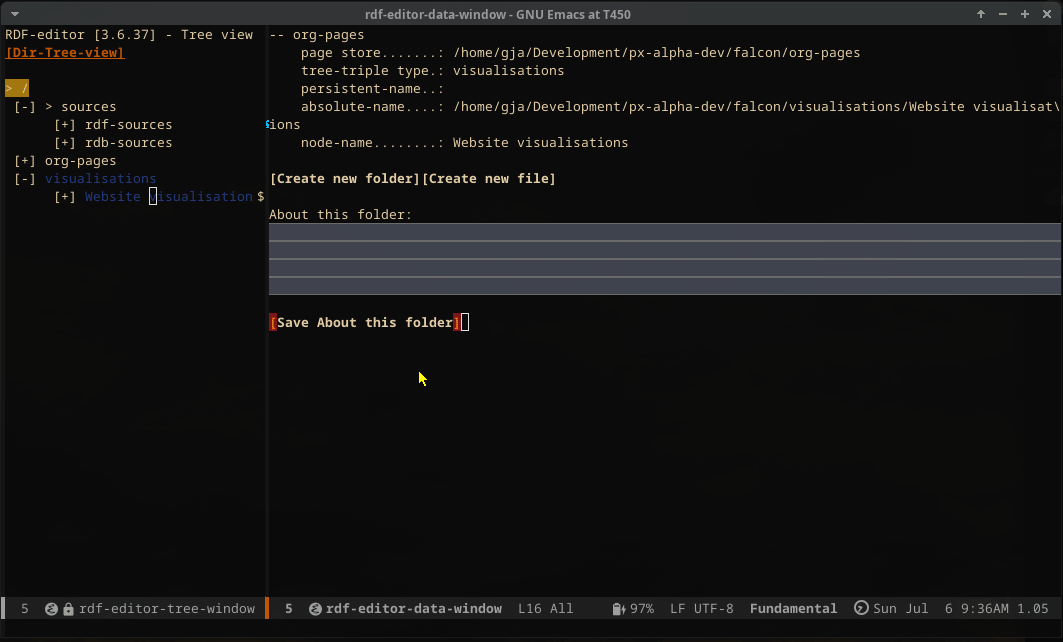Viewport: 1063px width, 642px height.
Task: Expand the rdb-sources node
Action: click(65, 143)
